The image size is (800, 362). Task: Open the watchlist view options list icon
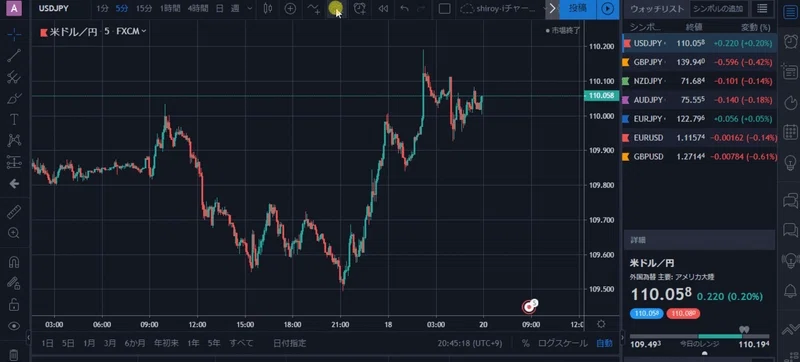click(762, 9)
